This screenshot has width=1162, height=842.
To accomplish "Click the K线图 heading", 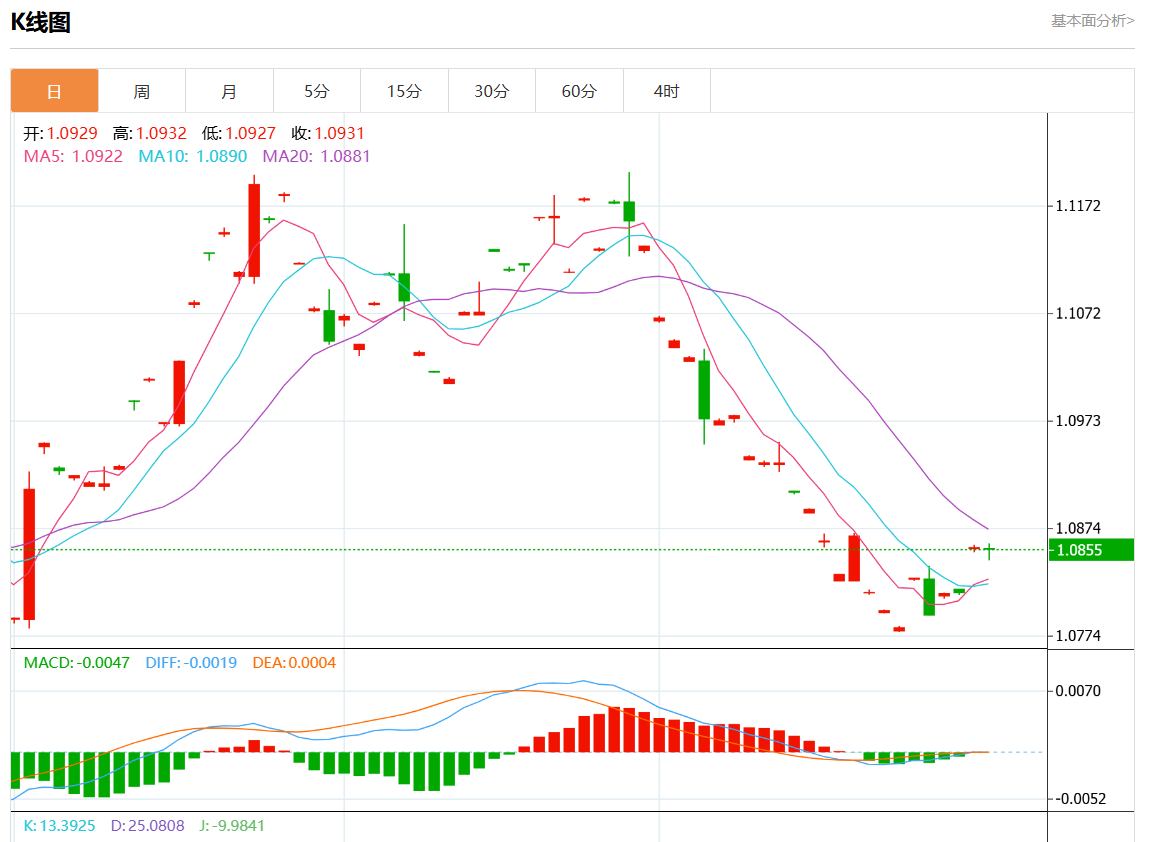I will [40, 22].
